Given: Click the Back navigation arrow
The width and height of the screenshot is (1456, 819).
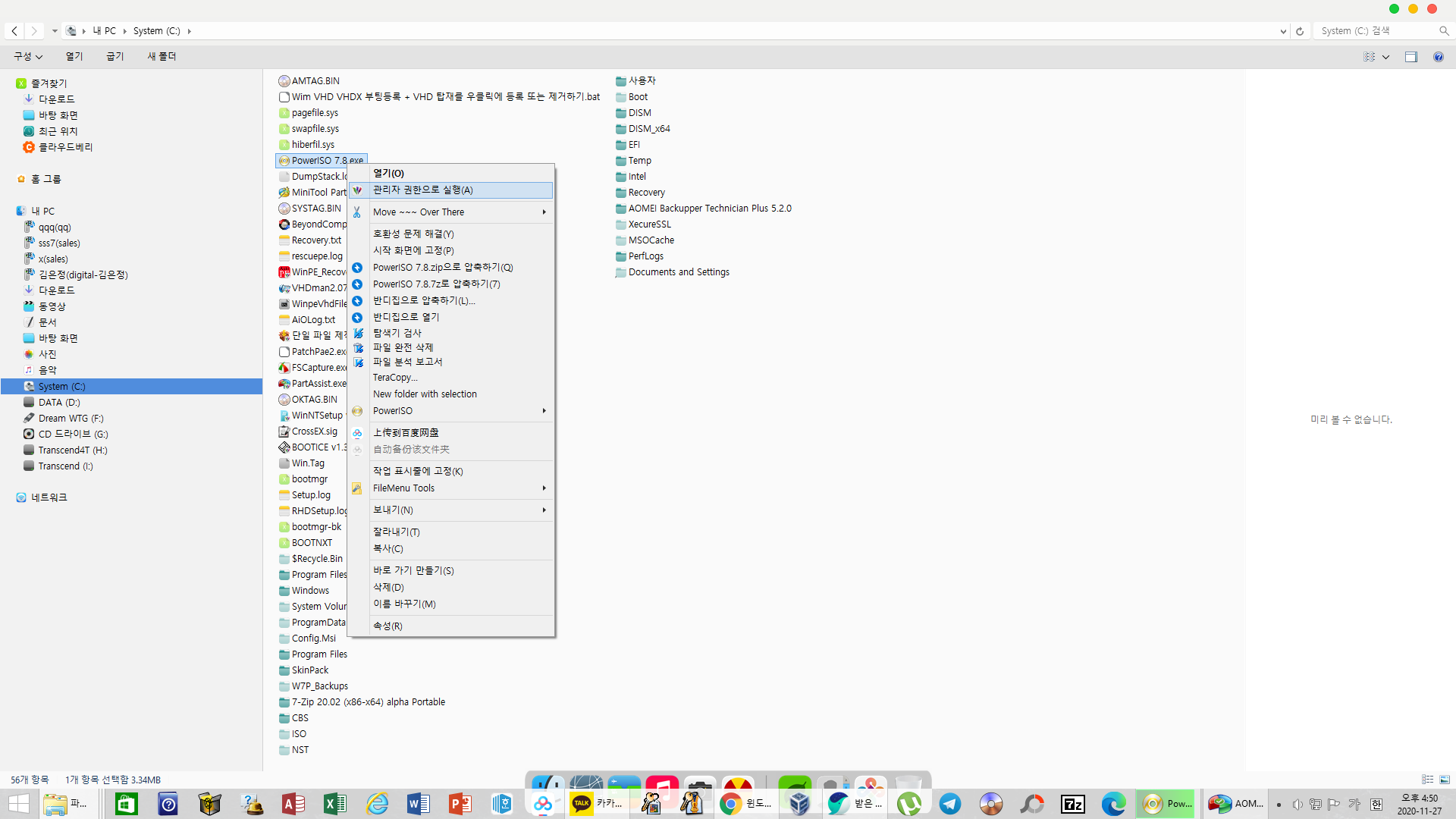Looking at the screenshot, I should click(14, 31).
